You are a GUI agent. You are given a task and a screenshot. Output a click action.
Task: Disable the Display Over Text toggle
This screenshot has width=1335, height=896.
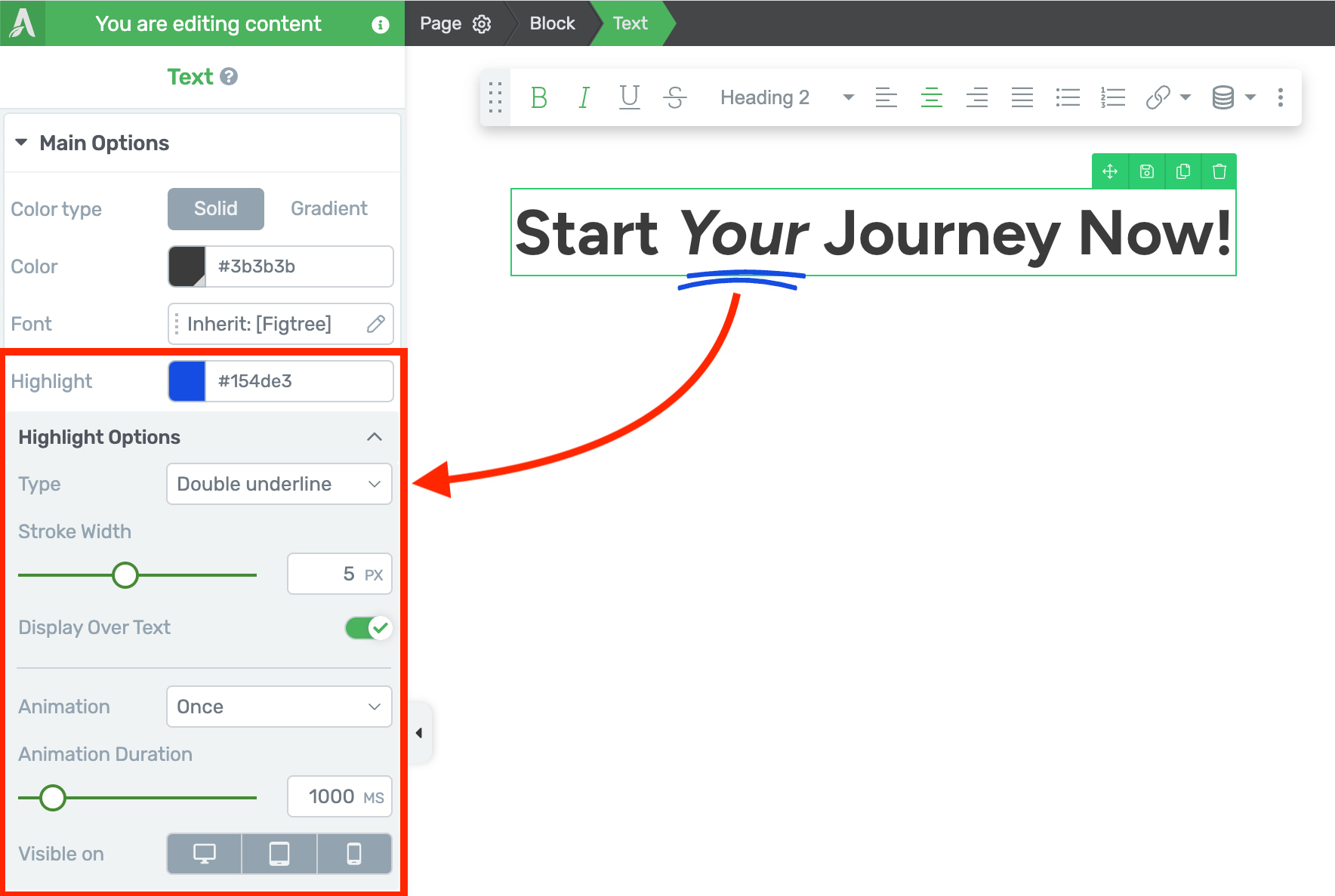tap(368, 627)
